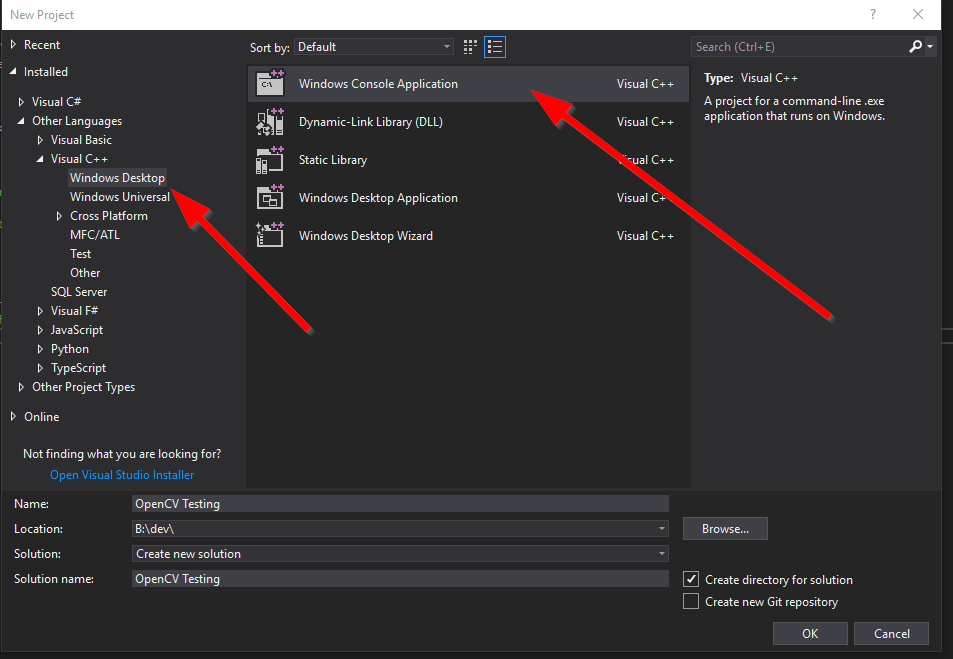Select the Other category under Visual C++
Screen dimensions: 953x659
(x=85, y=273)
